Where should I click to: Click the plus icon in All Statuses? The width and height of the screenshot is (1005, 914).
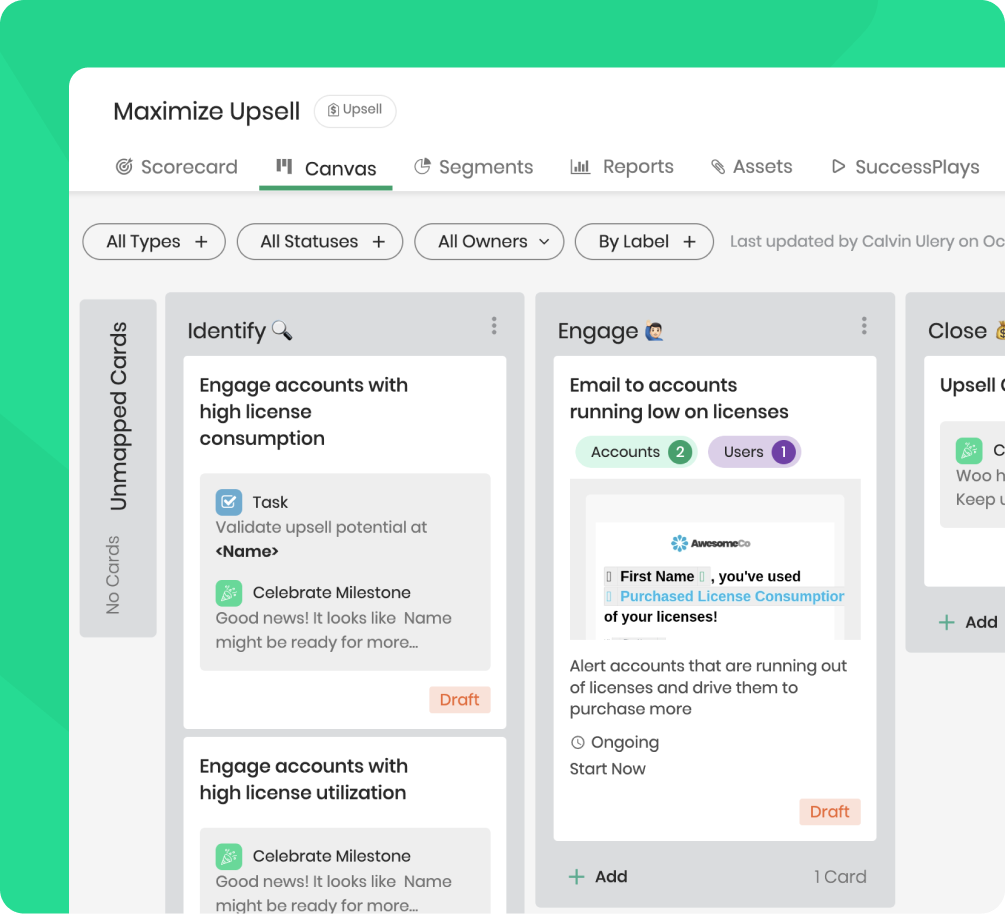(379, 242)
